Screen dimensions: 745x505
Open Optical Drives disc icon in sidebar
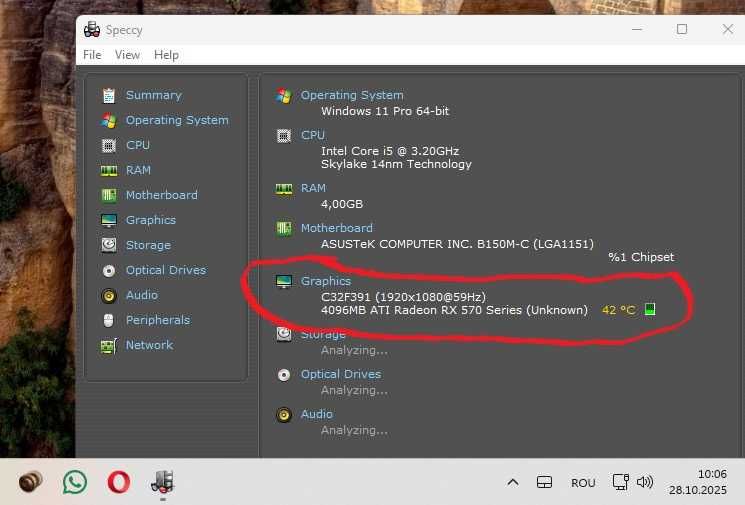tap(109, 271)
